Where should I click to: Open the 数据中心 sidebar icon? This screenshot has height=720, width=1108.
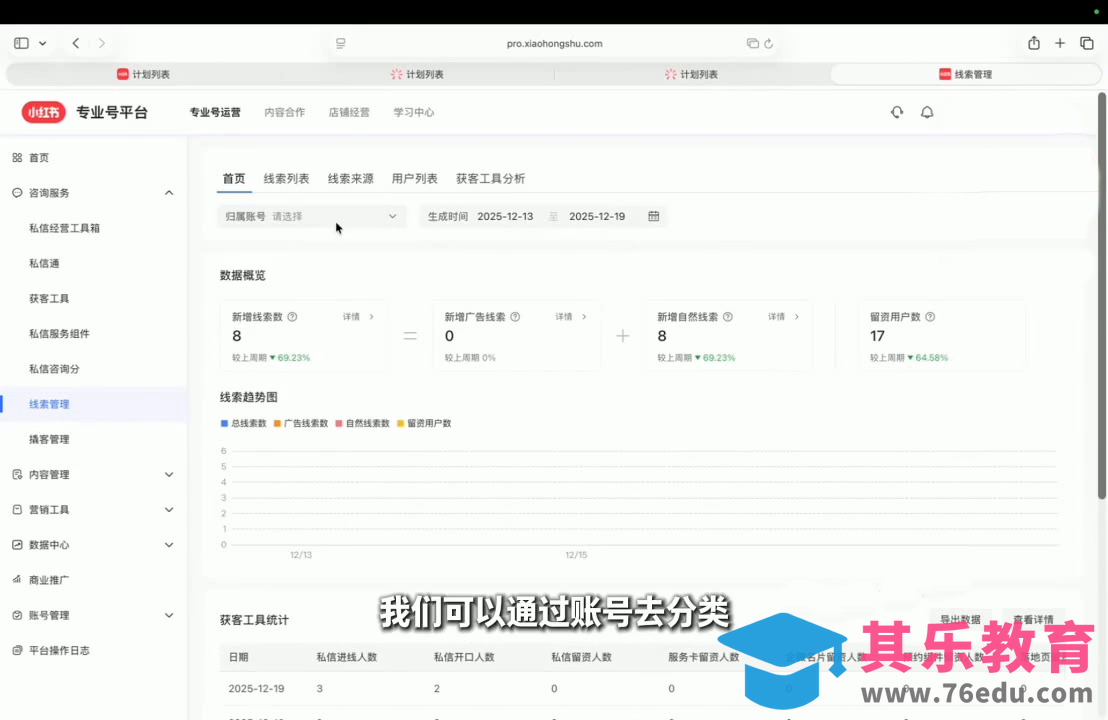[17, 544]
